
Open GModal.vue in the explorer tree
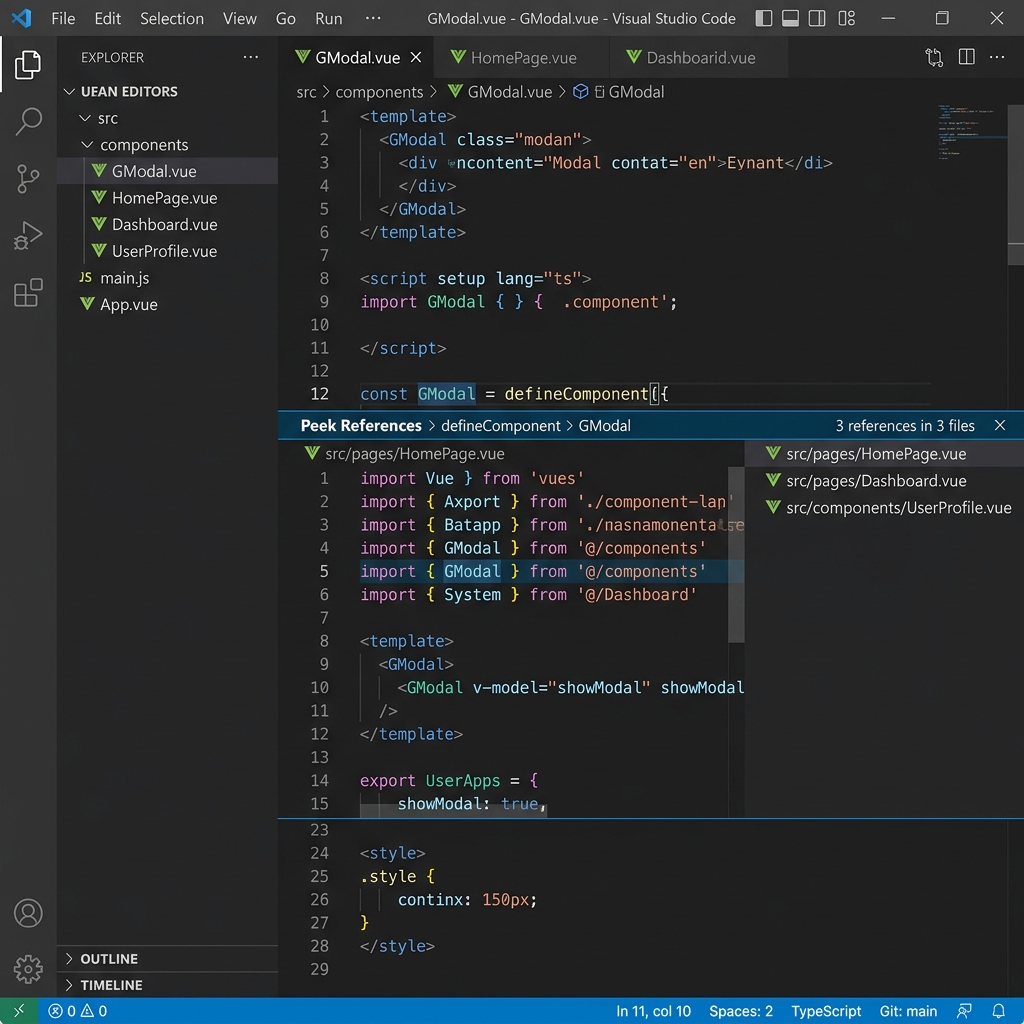tap(167, 171)
